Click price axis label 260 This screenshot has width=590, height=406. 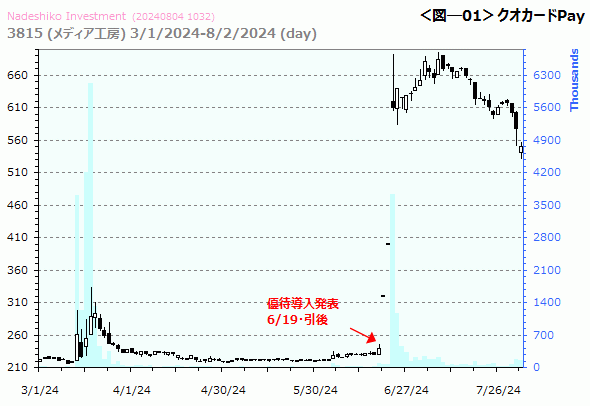(17, 335)
